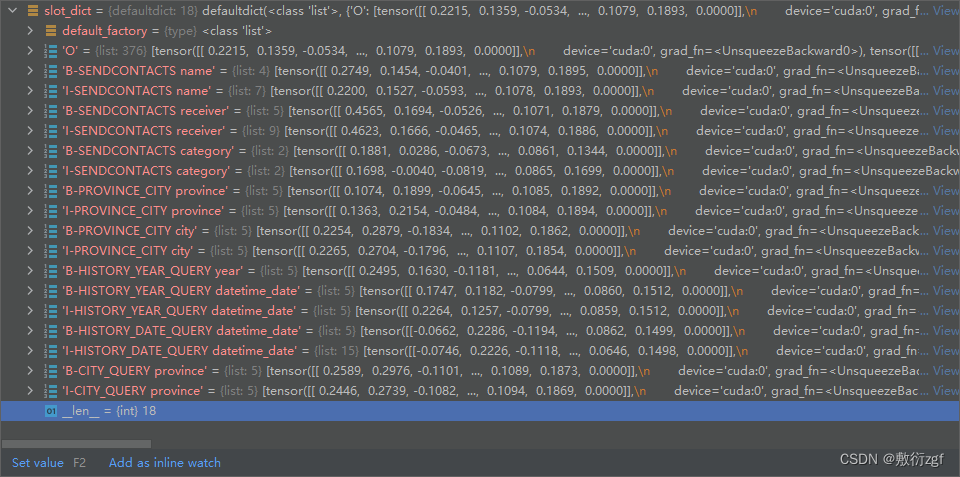The width and height of the screenshot is (960, 477).
Task: Click list icon of 'B-PROVINCE_CITY province'
Action: click(x=51, y=190)
